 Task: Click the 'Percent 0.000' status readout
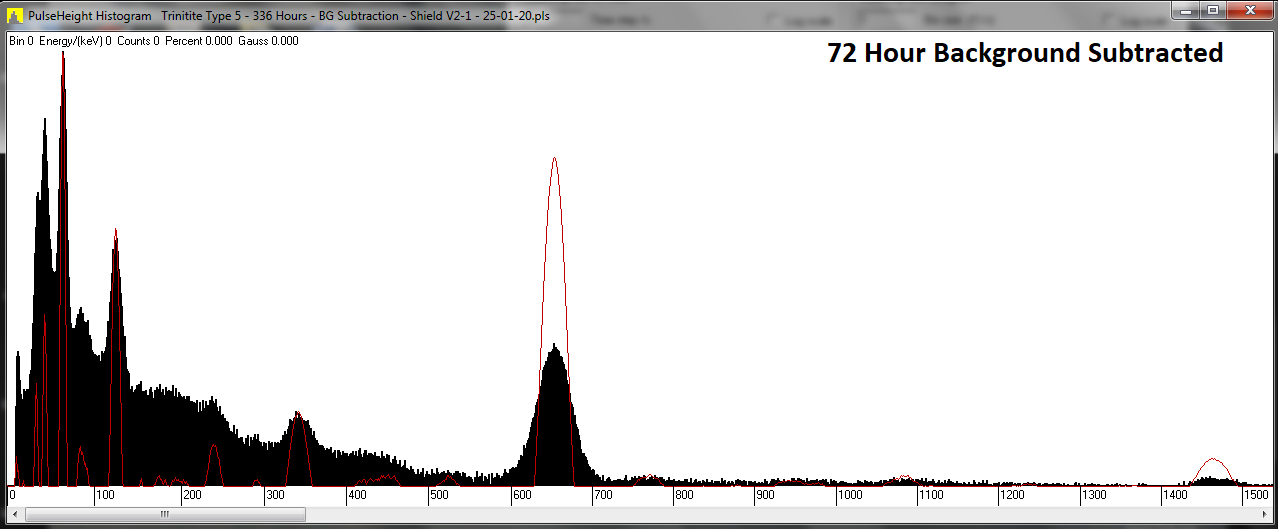199,41
